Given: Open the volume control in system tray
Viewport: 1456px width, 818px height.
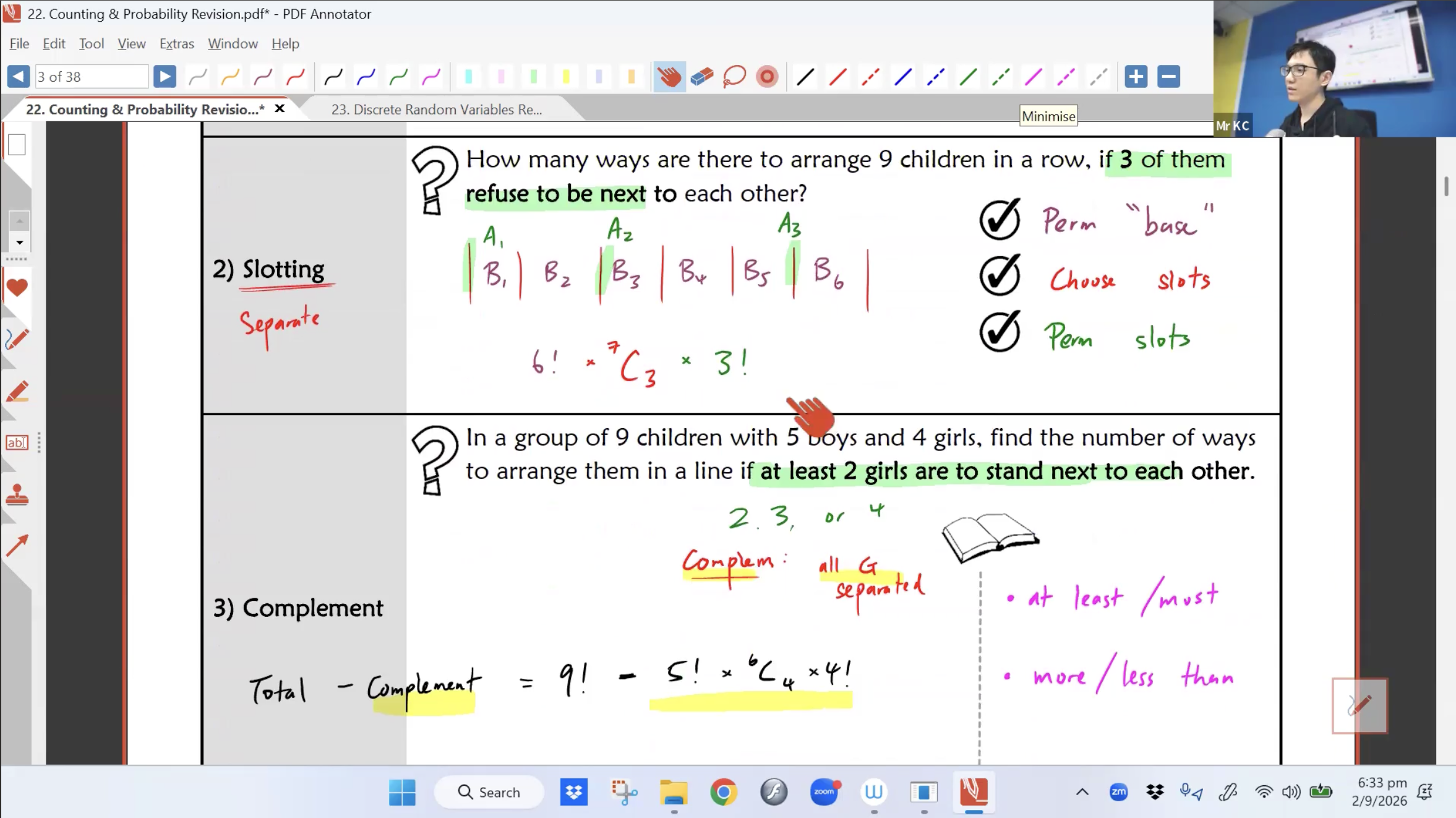Looking at the screenshot, I should [1291, 792].
